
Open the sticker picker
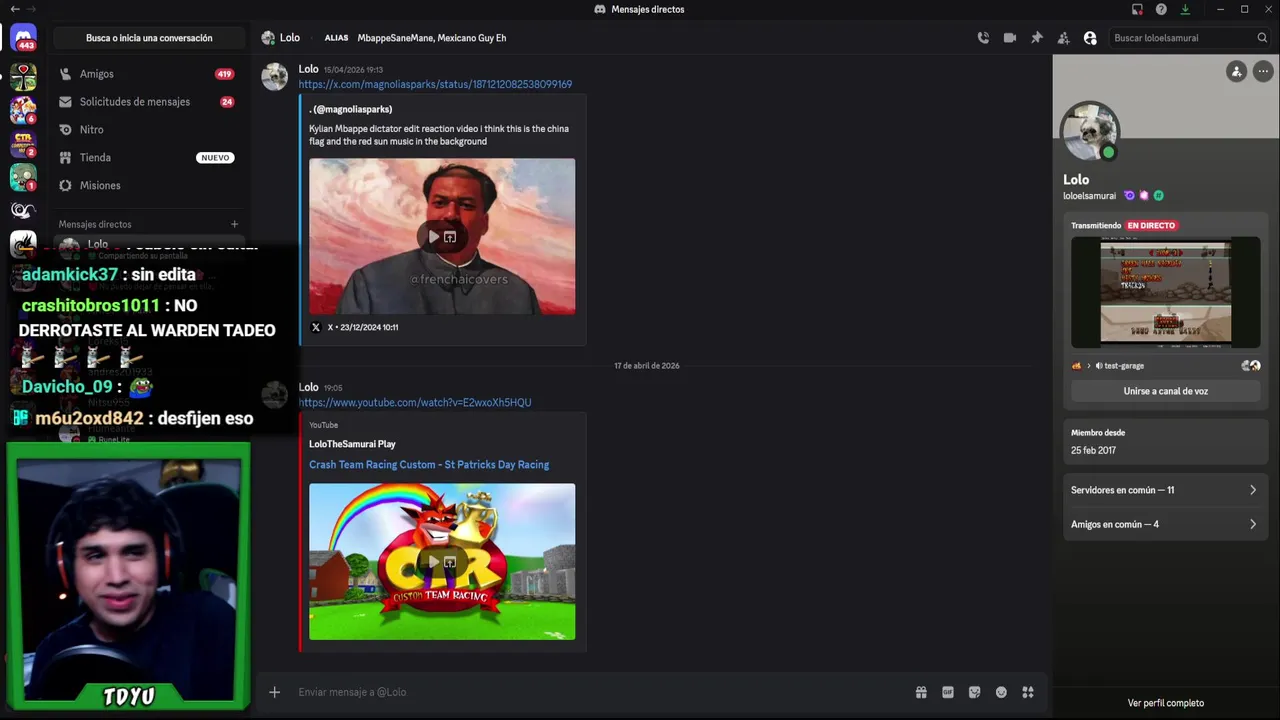(974, 692)
